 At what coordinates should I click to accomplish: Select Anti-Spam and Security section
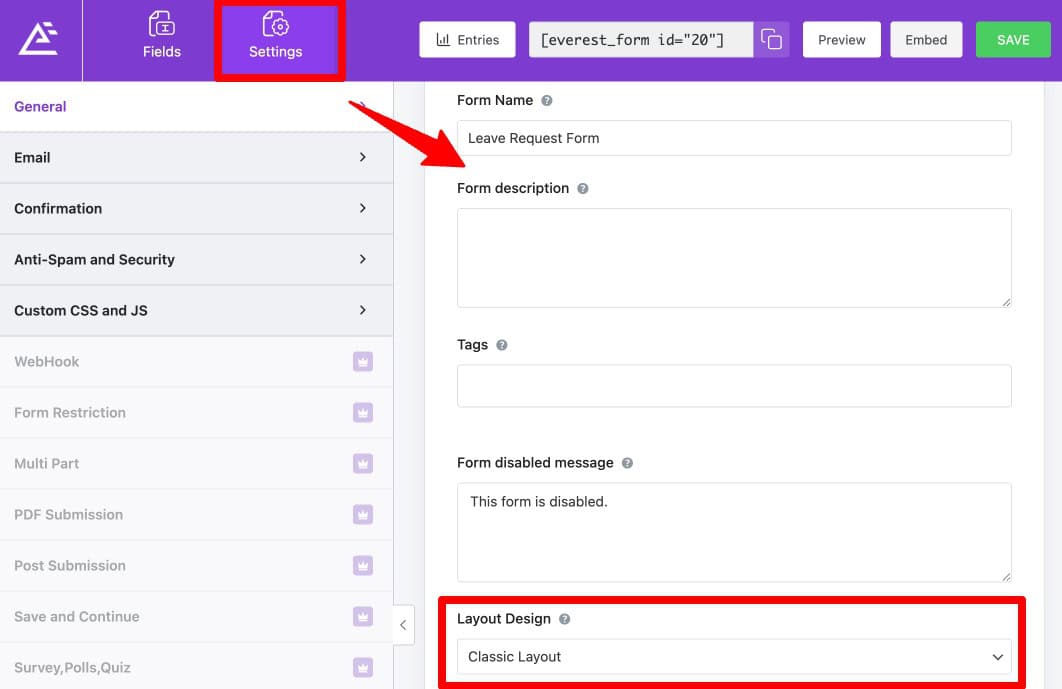click(196, 259)
